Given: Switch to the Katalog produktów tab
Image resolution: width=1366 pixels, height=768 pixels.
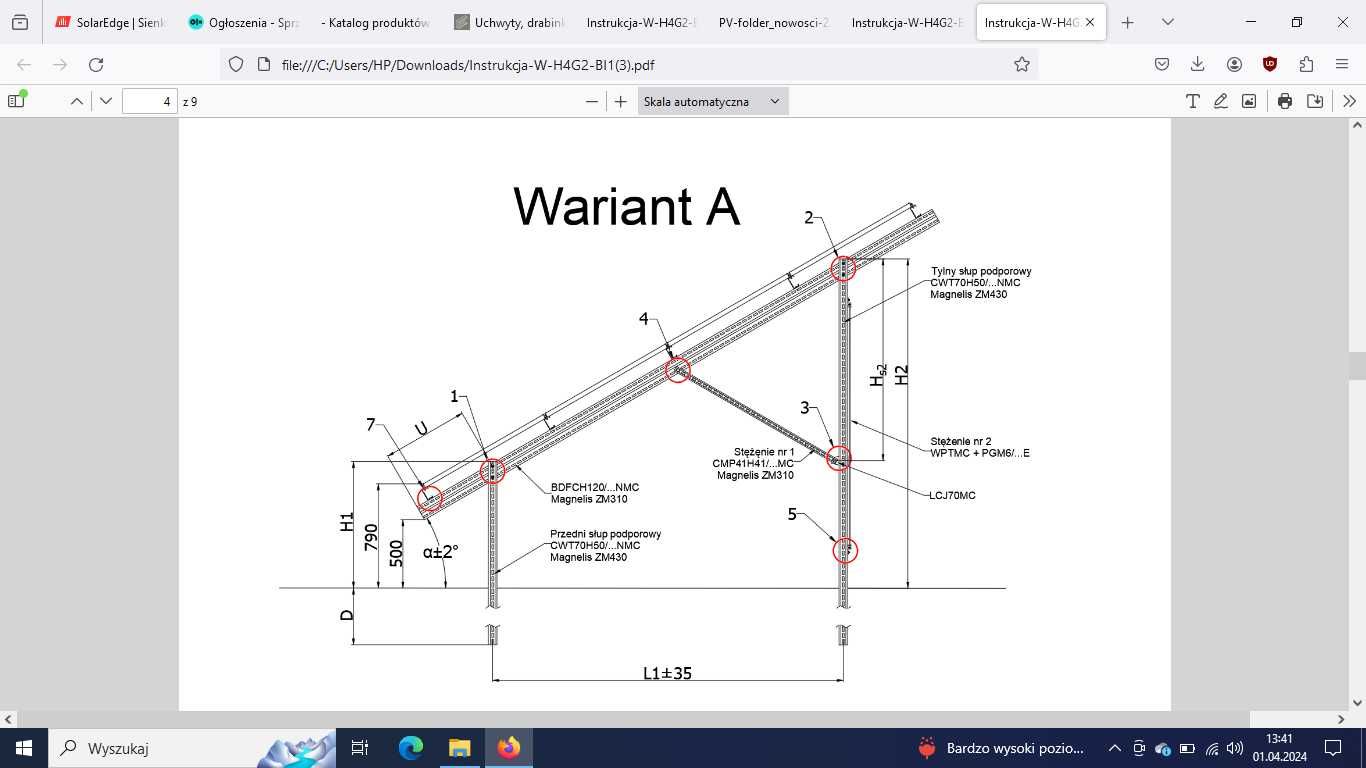Looking at the screenshot, I should pos(375,22).
